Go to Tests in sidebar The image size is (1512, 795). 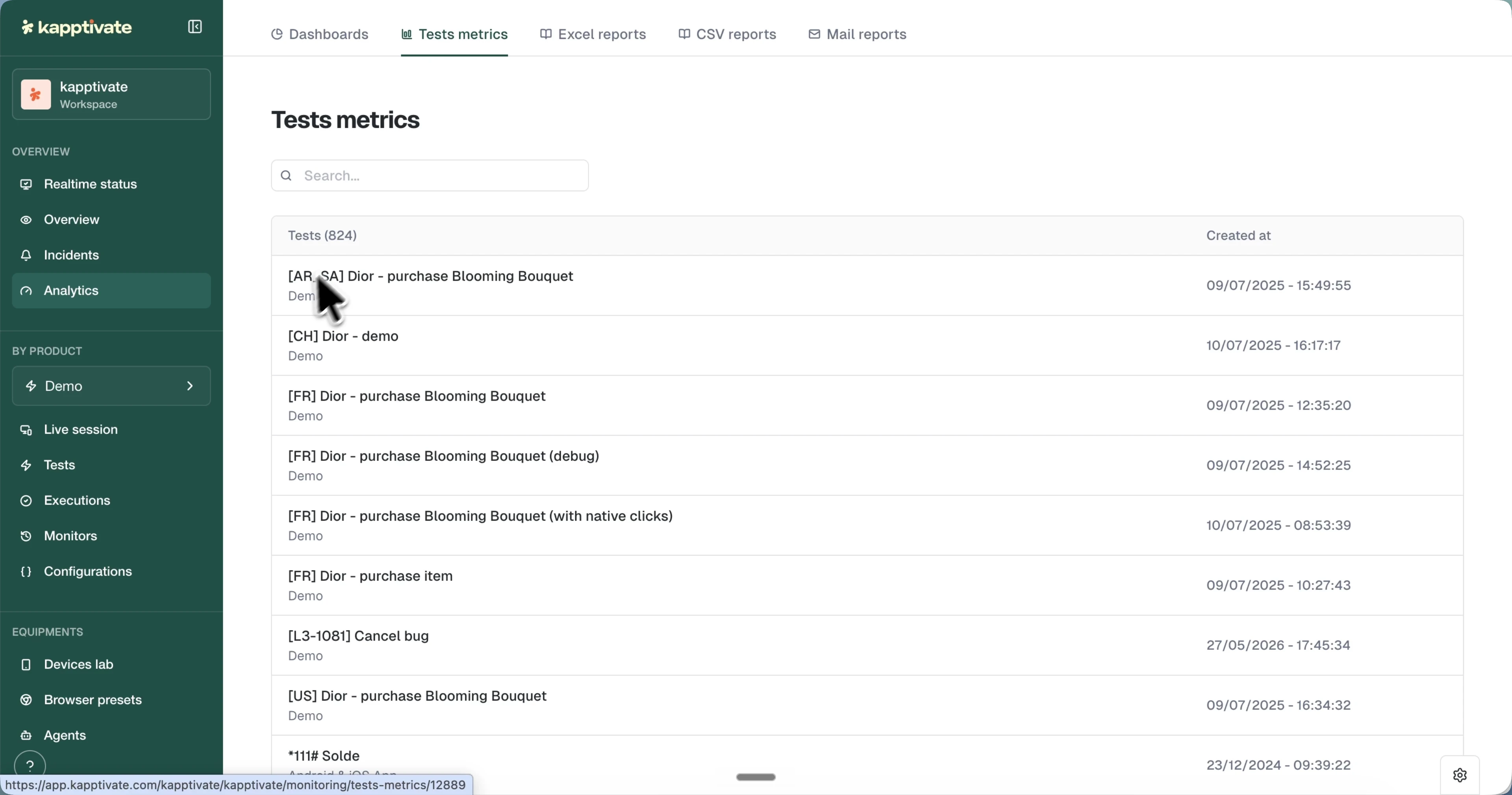click(111, 465)
